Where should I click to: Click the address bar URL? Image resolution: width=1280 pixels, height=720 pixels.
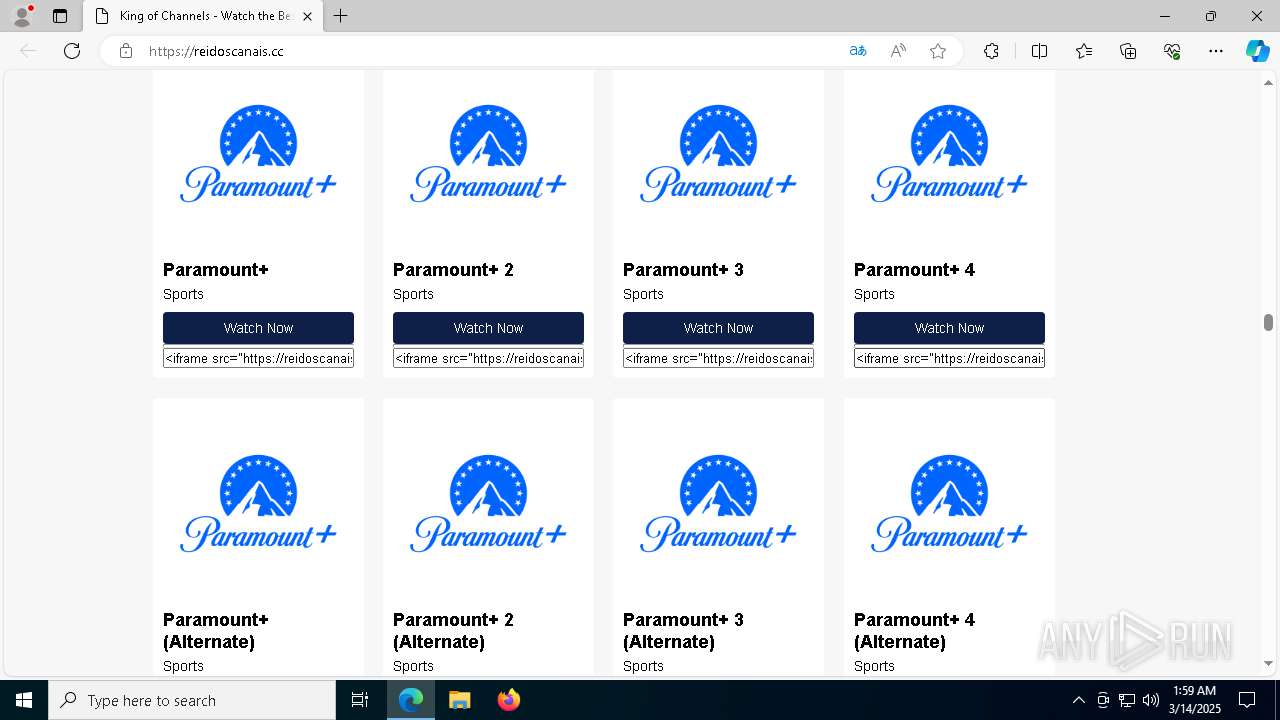click(x=216, y=51)
